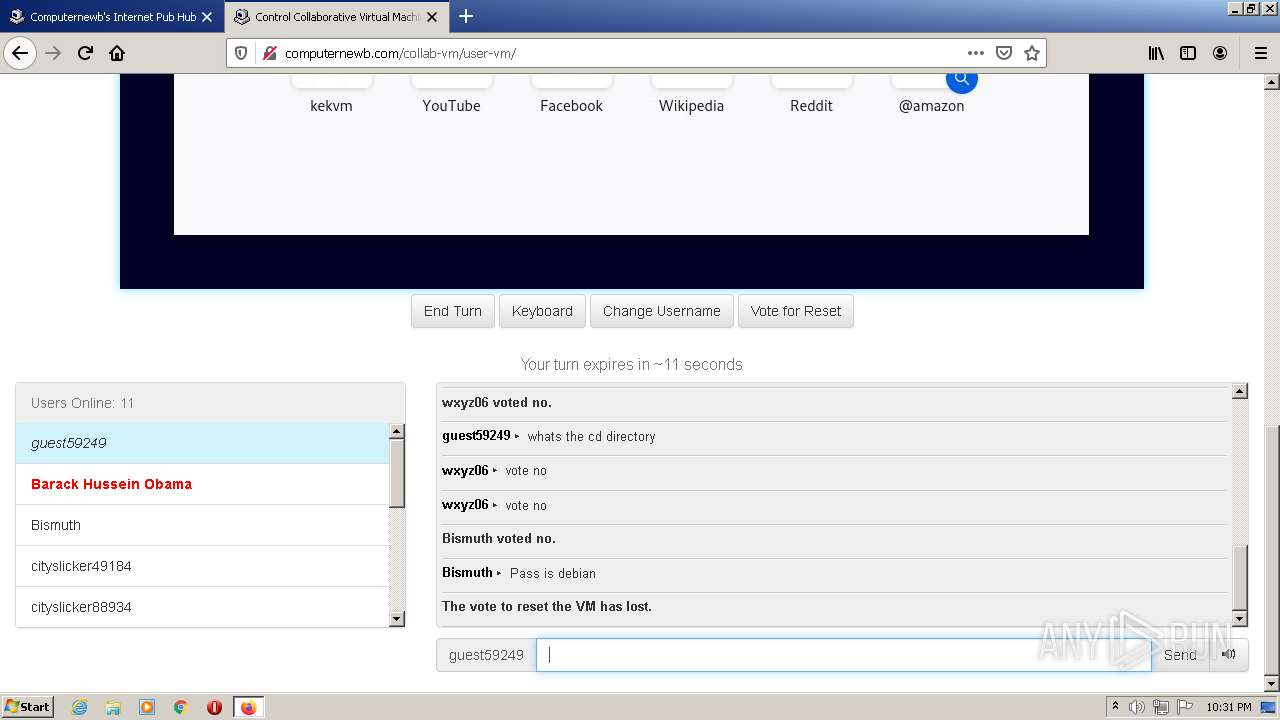Click the network icon in system tray
The image size is (1280, 720).
1160,707
